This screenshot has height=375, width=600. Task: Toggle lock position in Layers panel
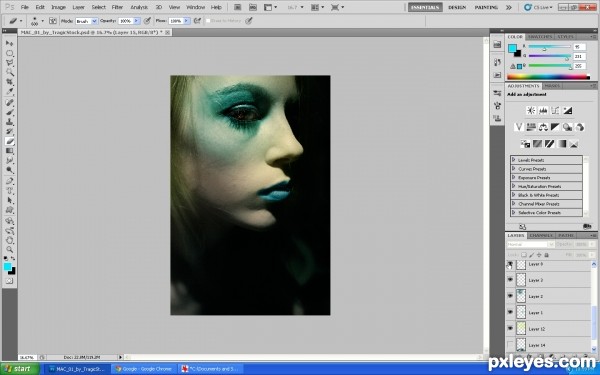[x=539, y=255]
